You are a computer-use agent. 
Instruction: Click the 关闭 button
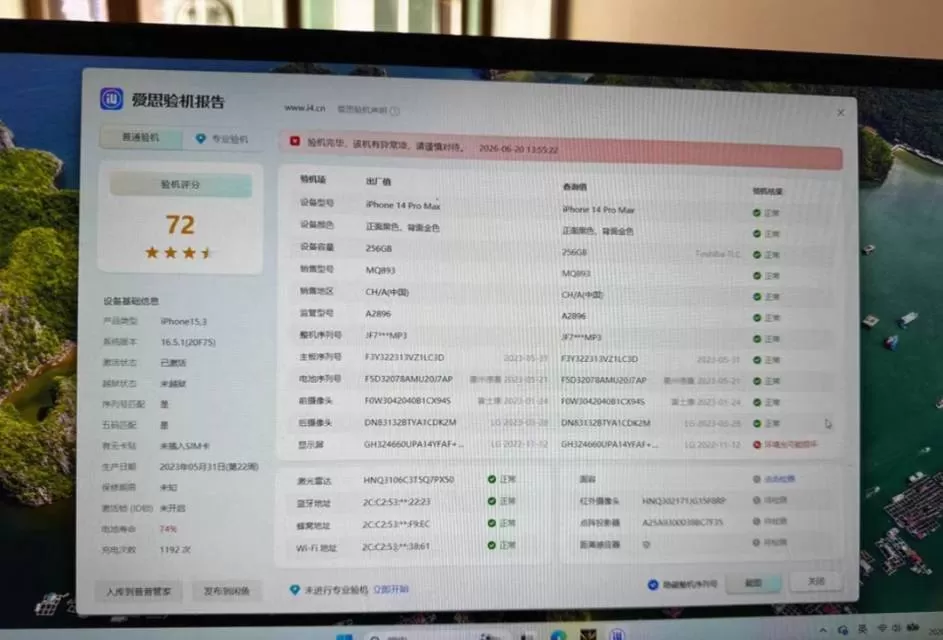pos(816,582)
